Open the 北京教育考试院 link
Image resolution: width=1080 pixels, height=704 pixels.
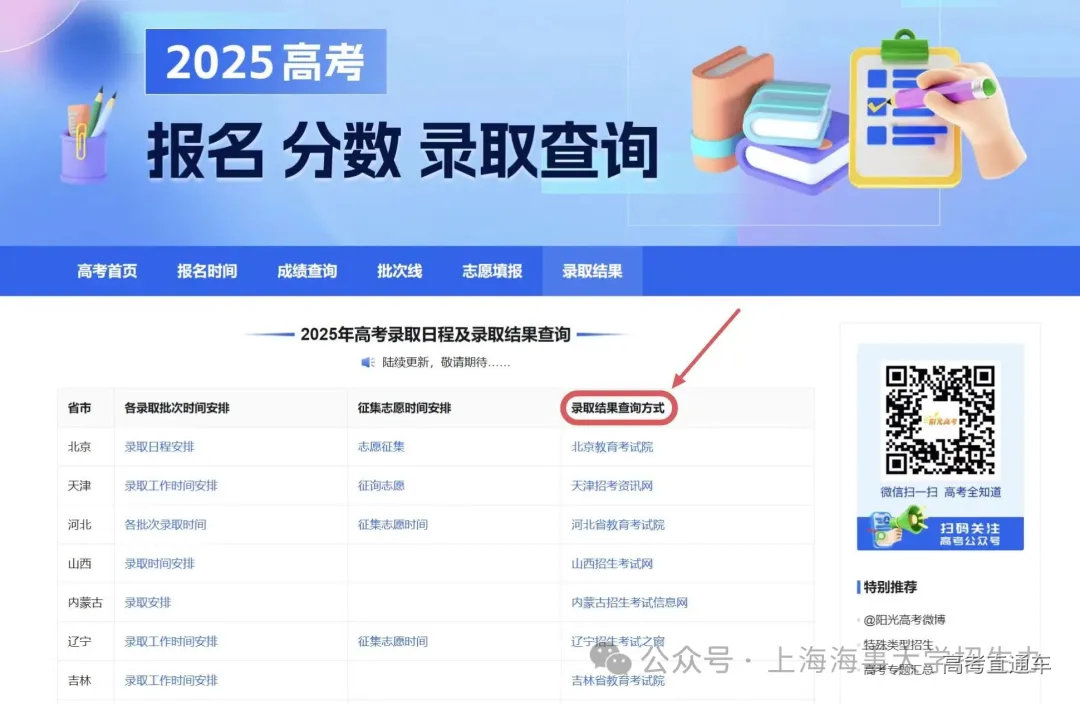click(611, 446)
